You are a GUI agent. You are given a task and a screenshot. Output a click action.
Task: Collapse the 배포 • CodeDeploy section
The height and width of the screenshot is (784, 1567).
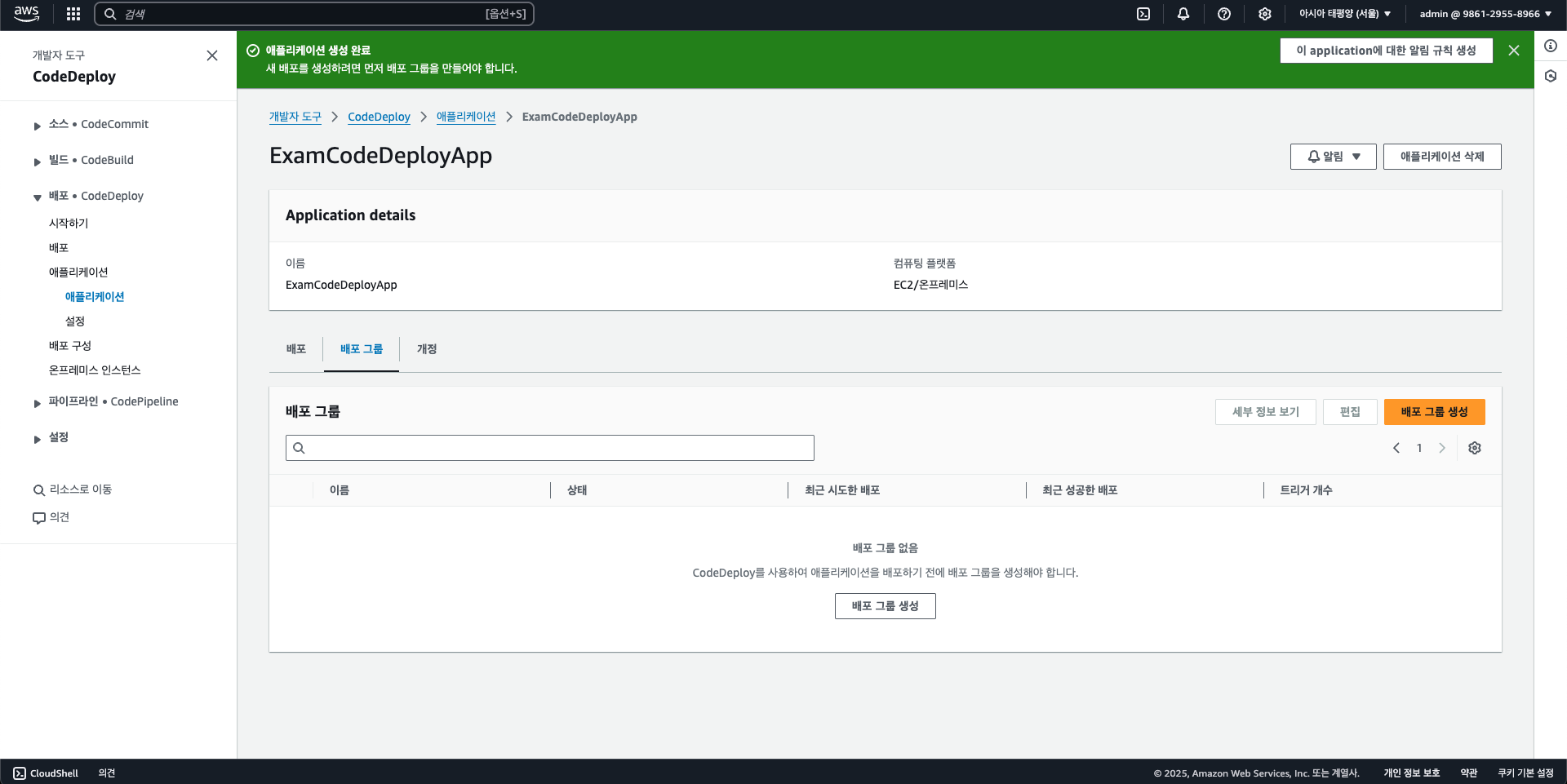(38, 197)
